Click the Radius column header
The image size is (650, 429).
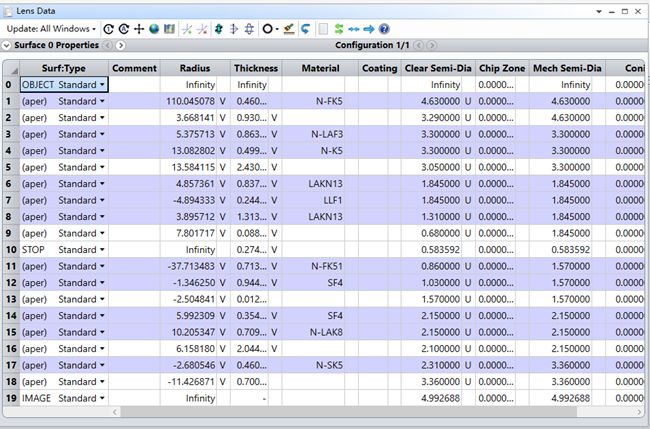click(x=194, y=68)
